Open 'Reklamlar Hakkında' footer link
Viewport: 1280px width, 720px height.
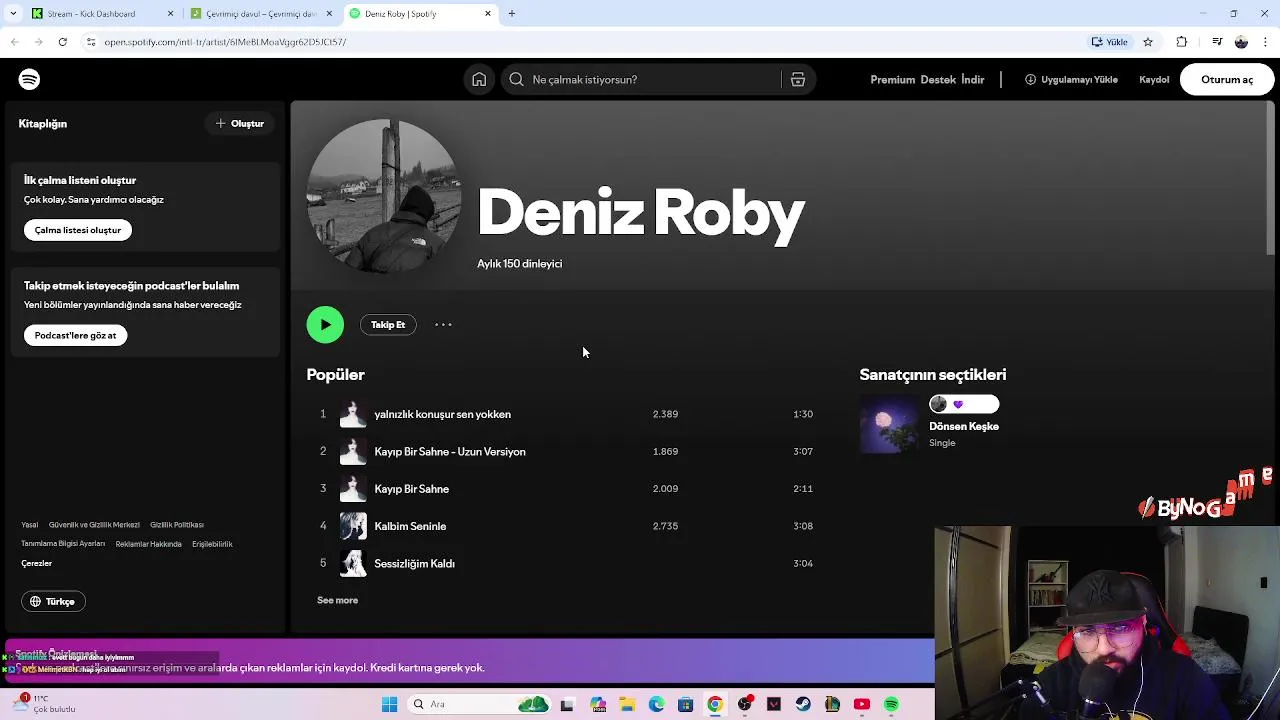pos(148,544)
